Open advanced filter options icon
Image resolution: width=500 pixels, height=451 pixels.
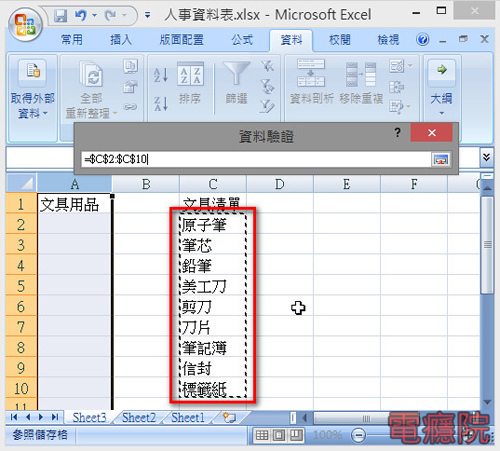click(267, 107)
